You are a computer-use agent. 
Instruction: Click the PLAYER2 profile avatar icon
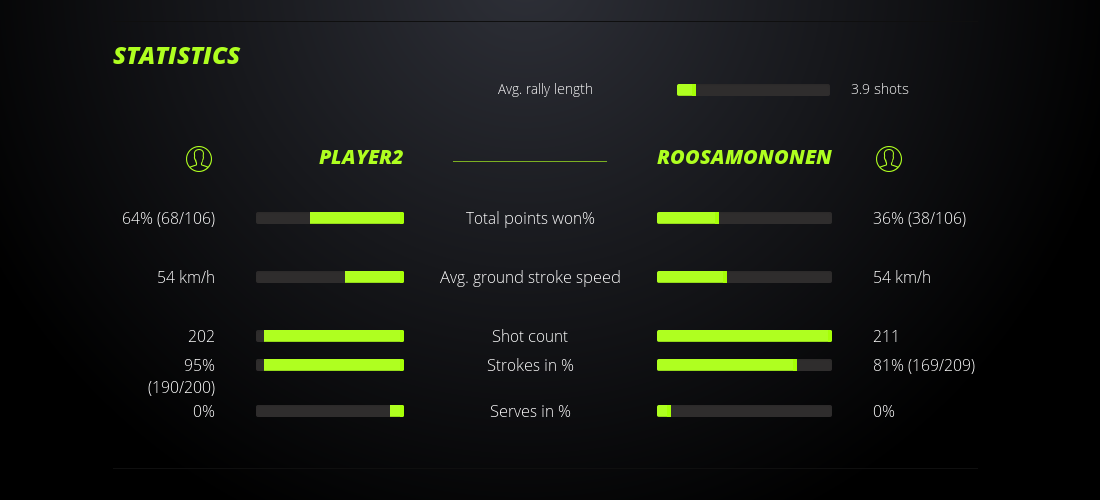pyautogui.click(x=199, y=158)
